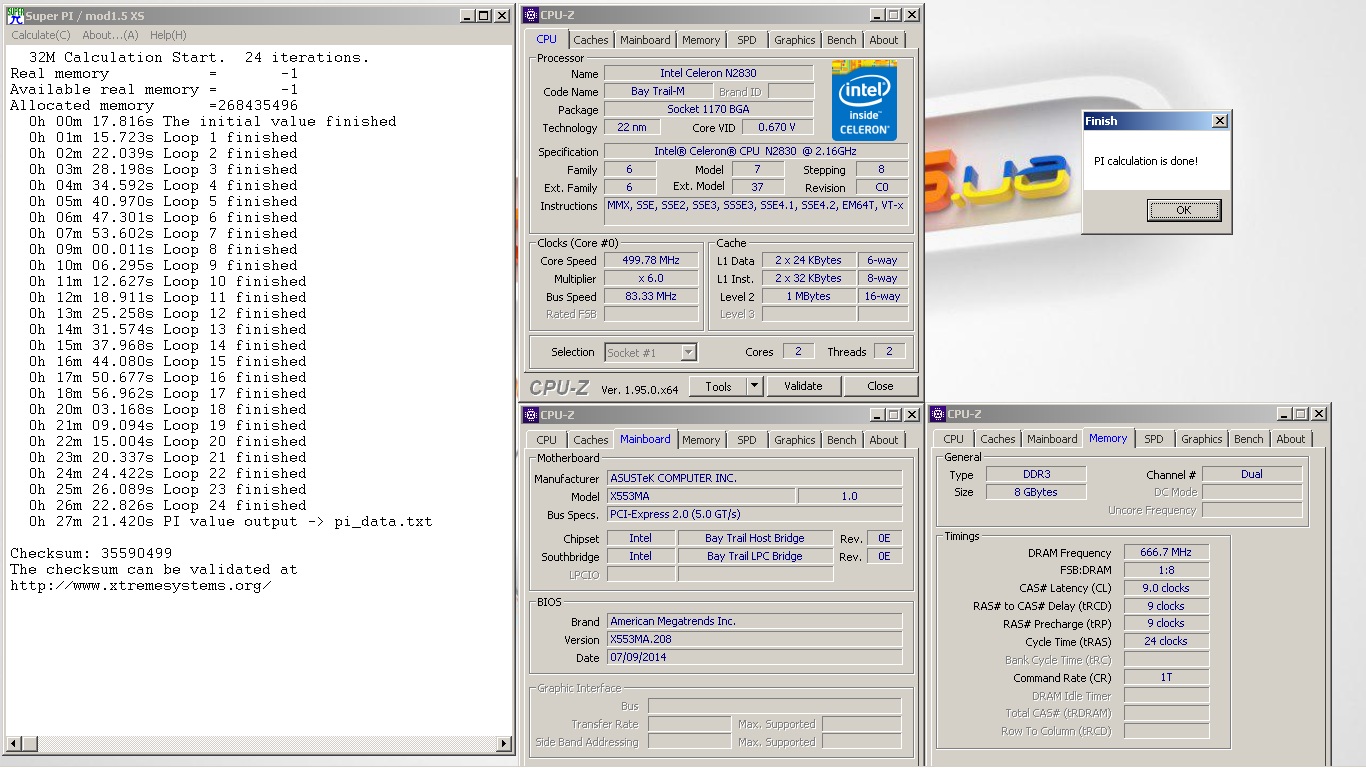The width and height of the screenshot is (1366, 768).
Task: Switch to Graphics tab in top CPU-Z window
Action: 795,40
